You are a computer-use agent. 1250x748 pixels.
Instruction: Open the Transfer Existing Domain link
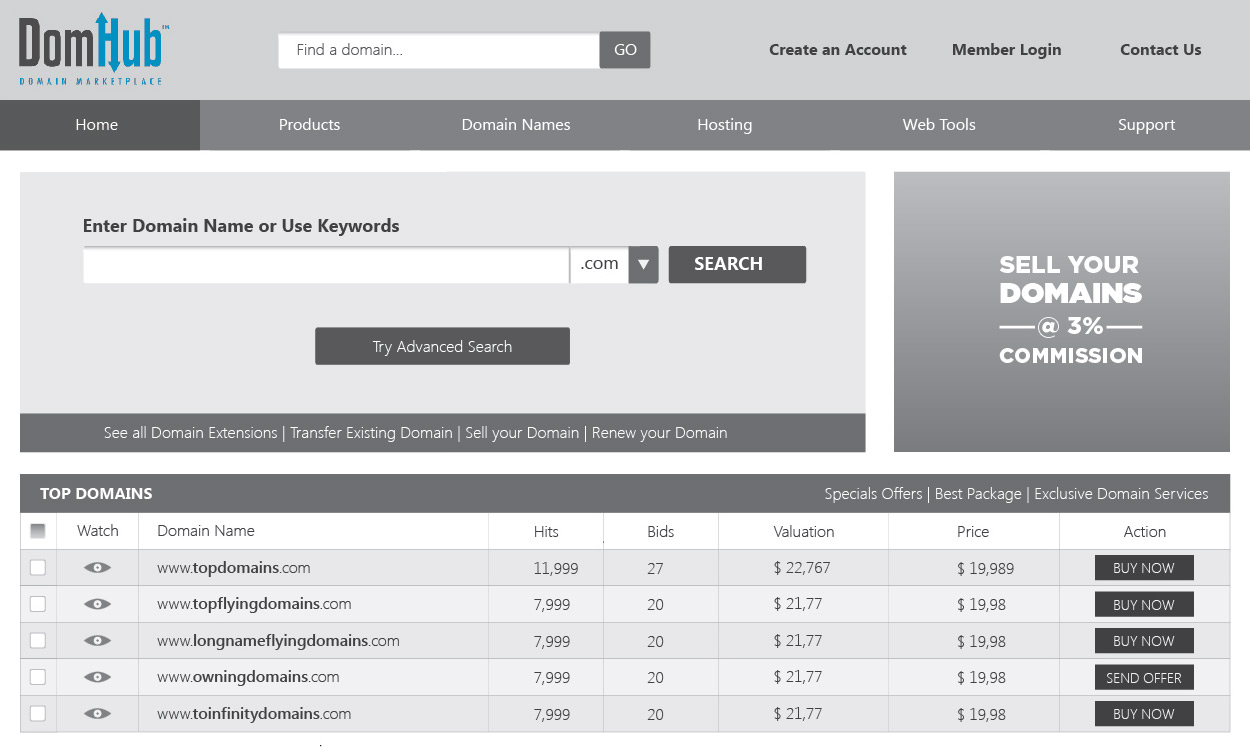point(371,433)
